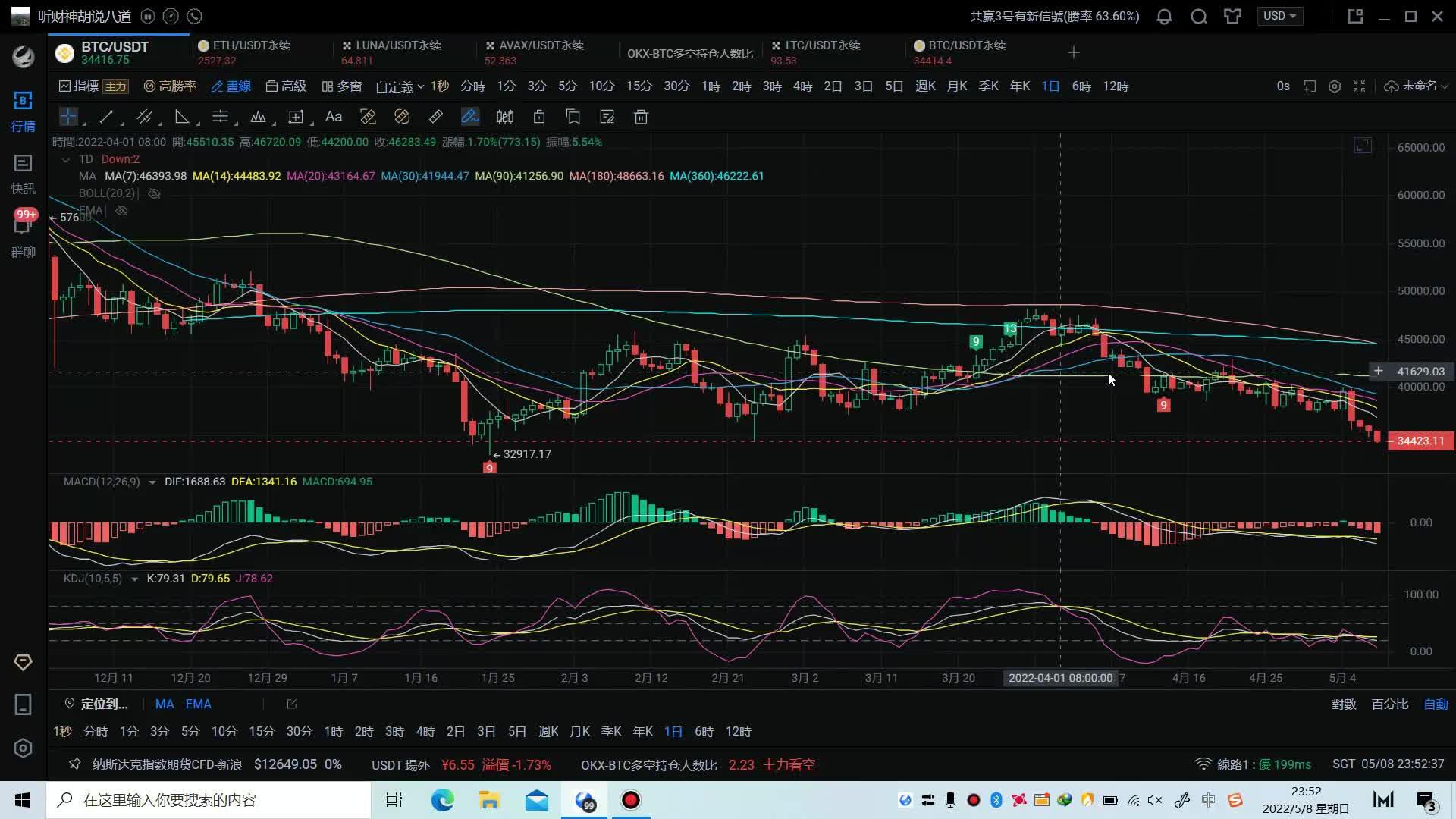The height and width of the screenshot is (819, 1456).
Task: Click the fullscreen collapse icon
Action: pos(1360,86)
